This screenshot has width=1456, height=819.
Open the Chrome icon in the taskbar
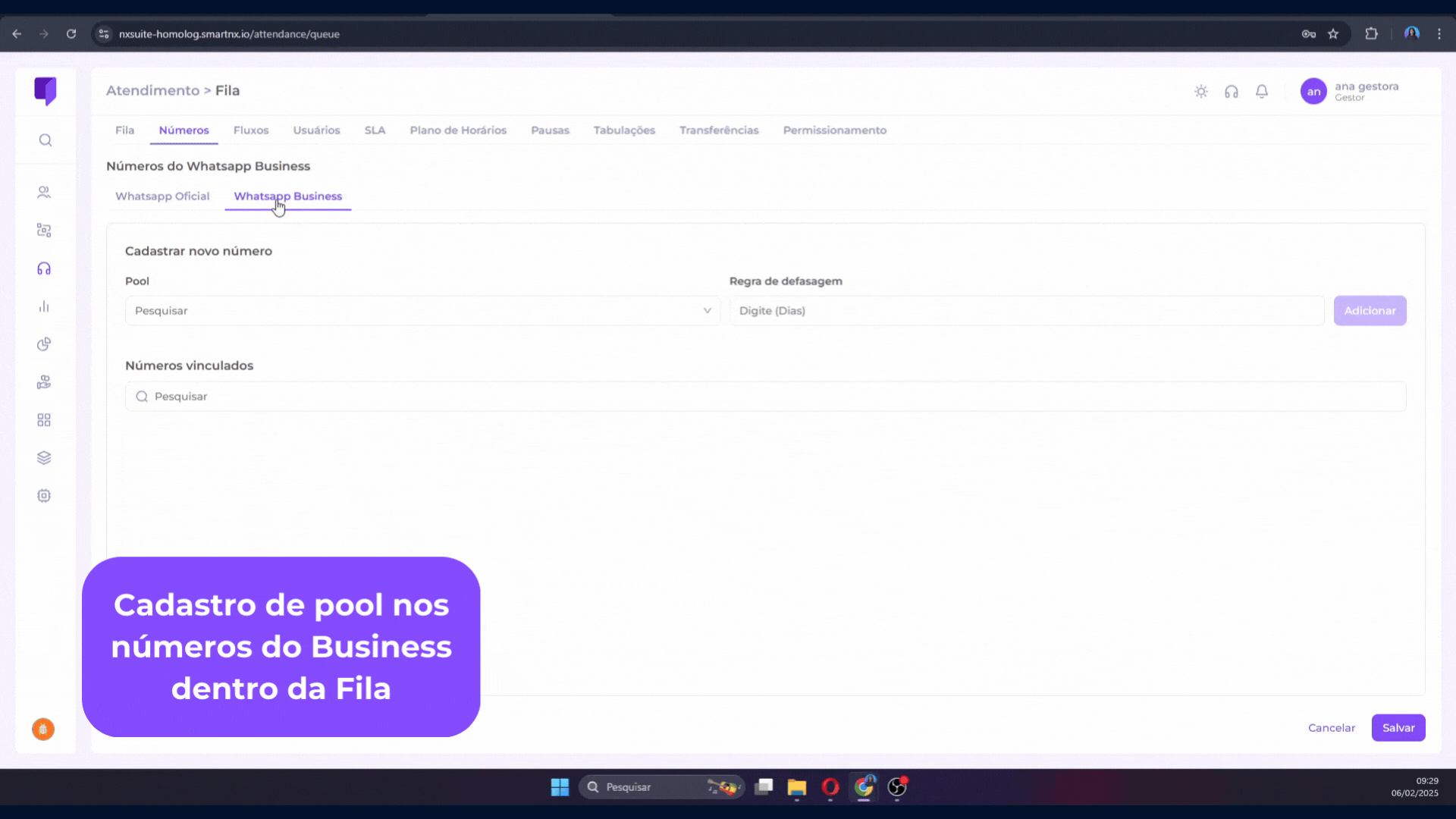tap(864, 787)
